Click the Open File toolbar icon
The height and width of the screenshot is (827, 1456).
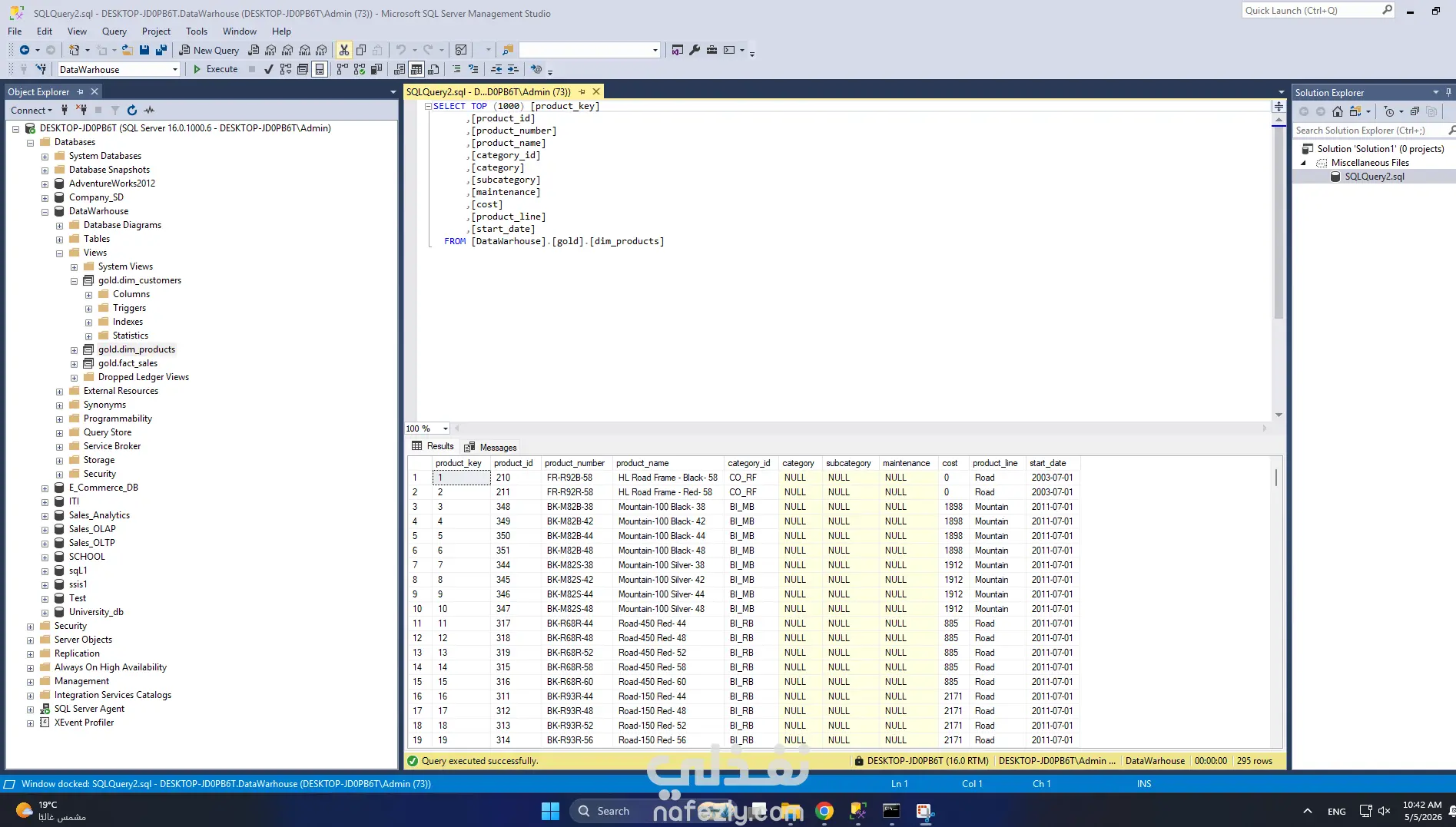pyautogui.click(x=128, y=50)
